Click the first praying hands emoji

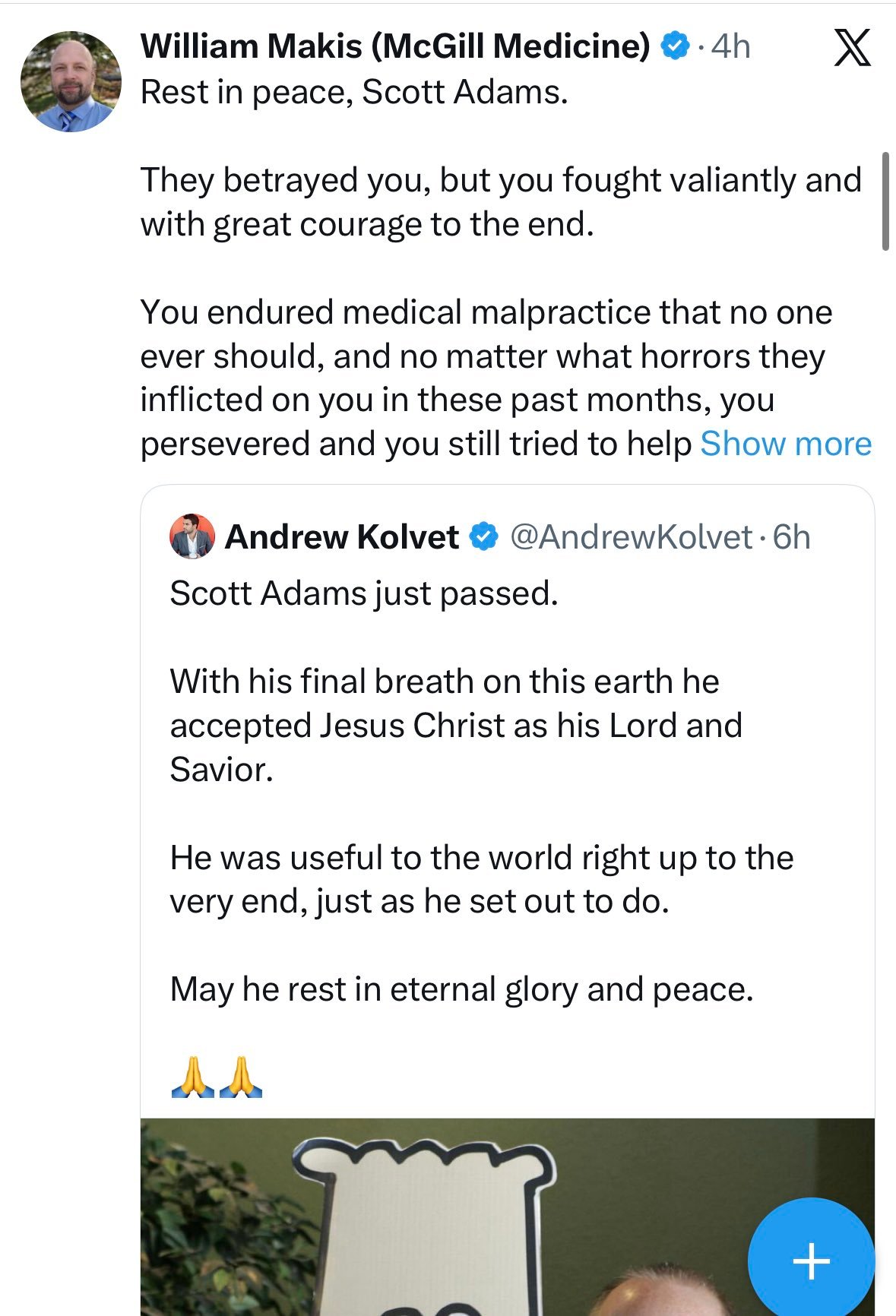pos(193,1077)
